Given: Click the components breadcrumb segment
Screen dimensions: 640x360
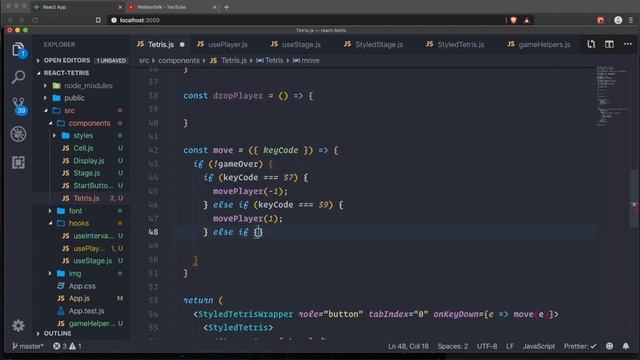Looking at the screenshot, I should coord(179,60).
